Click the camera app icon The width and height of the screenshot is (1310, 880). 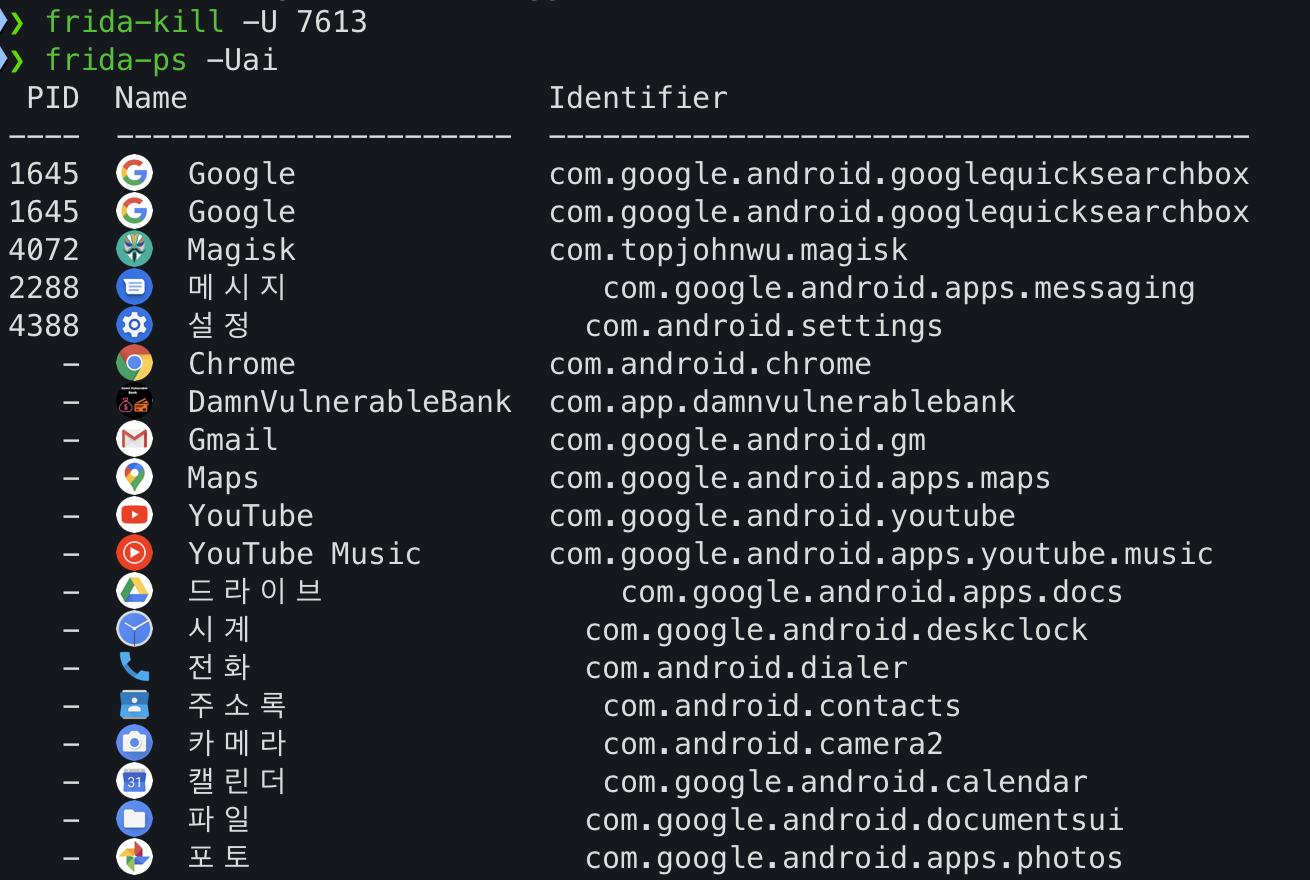[x=134, y=744]
